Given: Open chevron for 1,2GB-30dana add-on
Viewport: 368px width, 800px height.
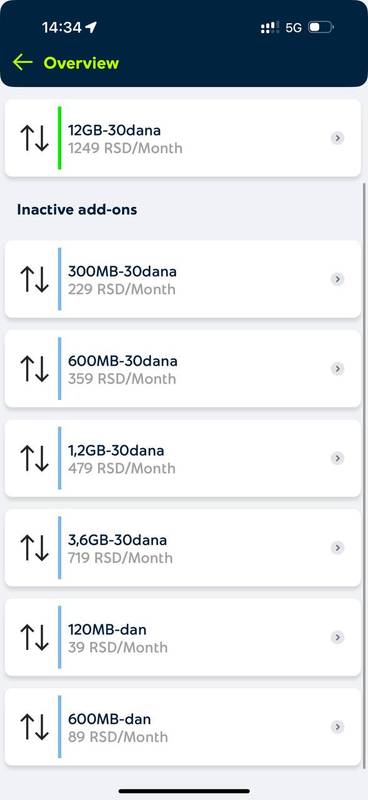Looking at the screenshot, I should [337, 458].
